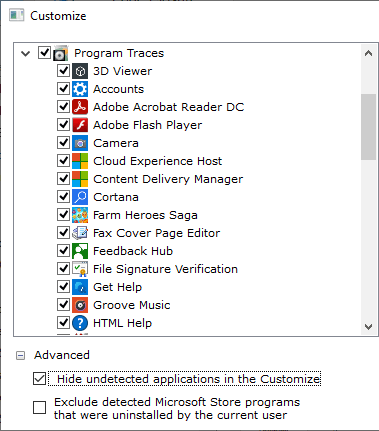Click the Adobe Flash Player icon
The image size is (379, 431).
(x=80, y=125)
